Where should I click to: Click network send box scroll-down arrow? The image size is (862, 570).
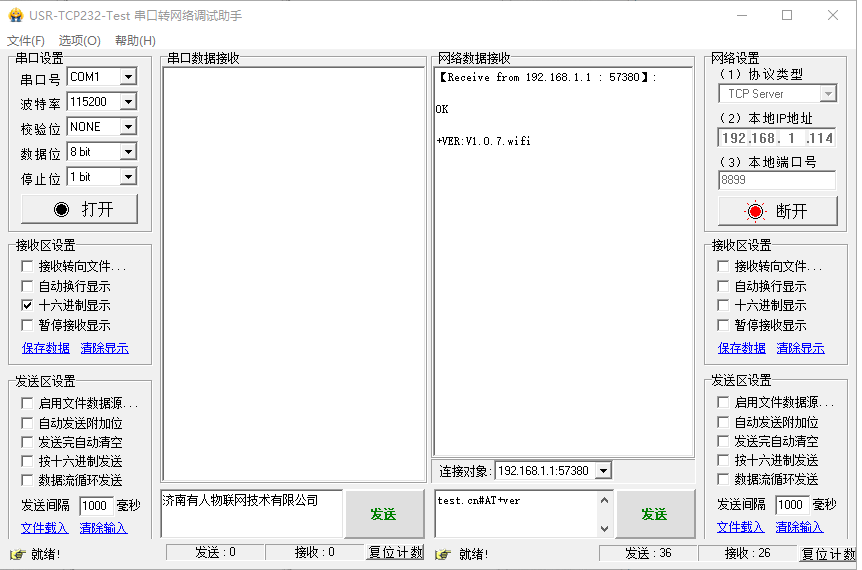point(604,529)
